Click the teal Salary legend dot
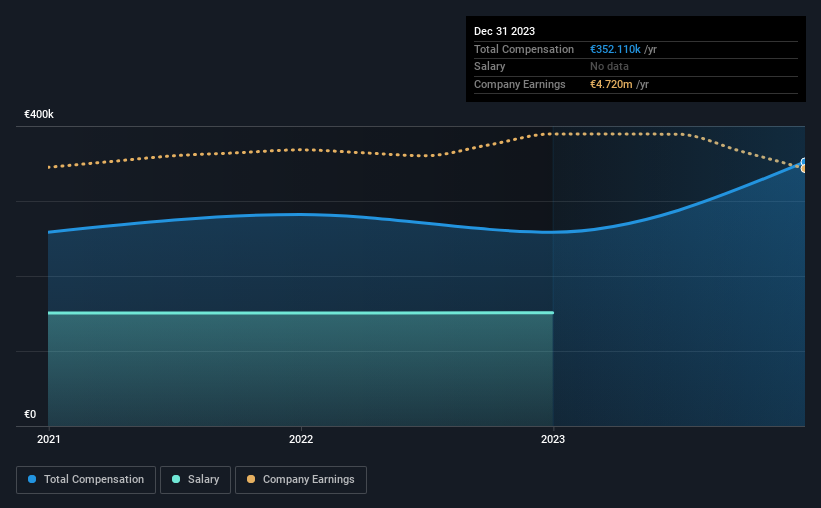Image resolution: width=821 pixels, height=508 pixels. [x=176, y=479]
